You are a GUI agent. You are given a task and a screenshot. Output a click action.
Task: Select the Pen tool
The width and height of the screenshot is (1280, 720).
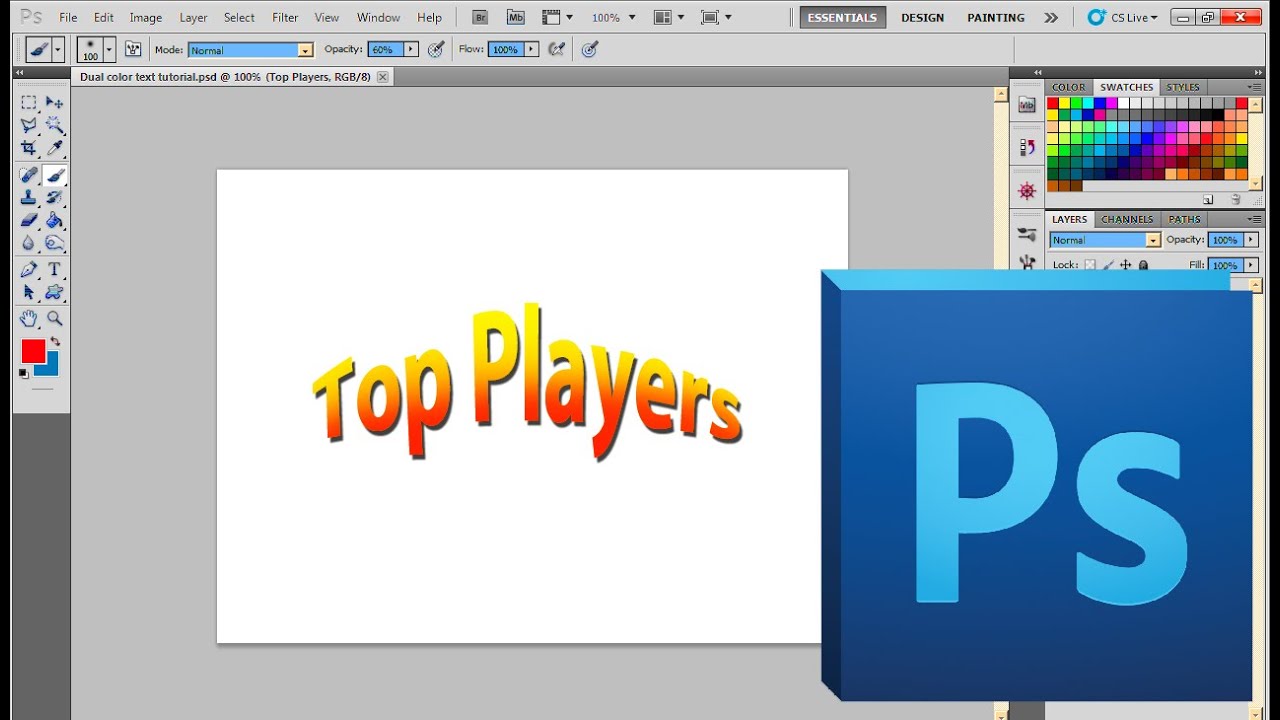29,270
